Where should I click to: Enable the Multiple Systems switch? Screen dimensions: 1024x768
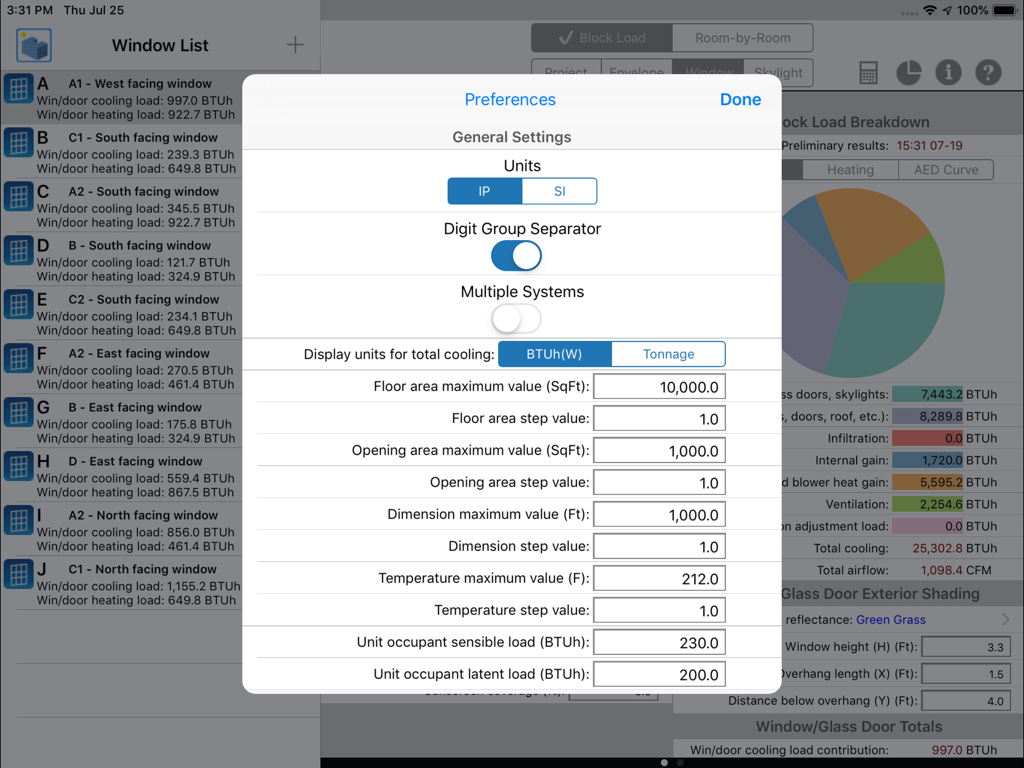pyautogui.click(x=516, y=318)
